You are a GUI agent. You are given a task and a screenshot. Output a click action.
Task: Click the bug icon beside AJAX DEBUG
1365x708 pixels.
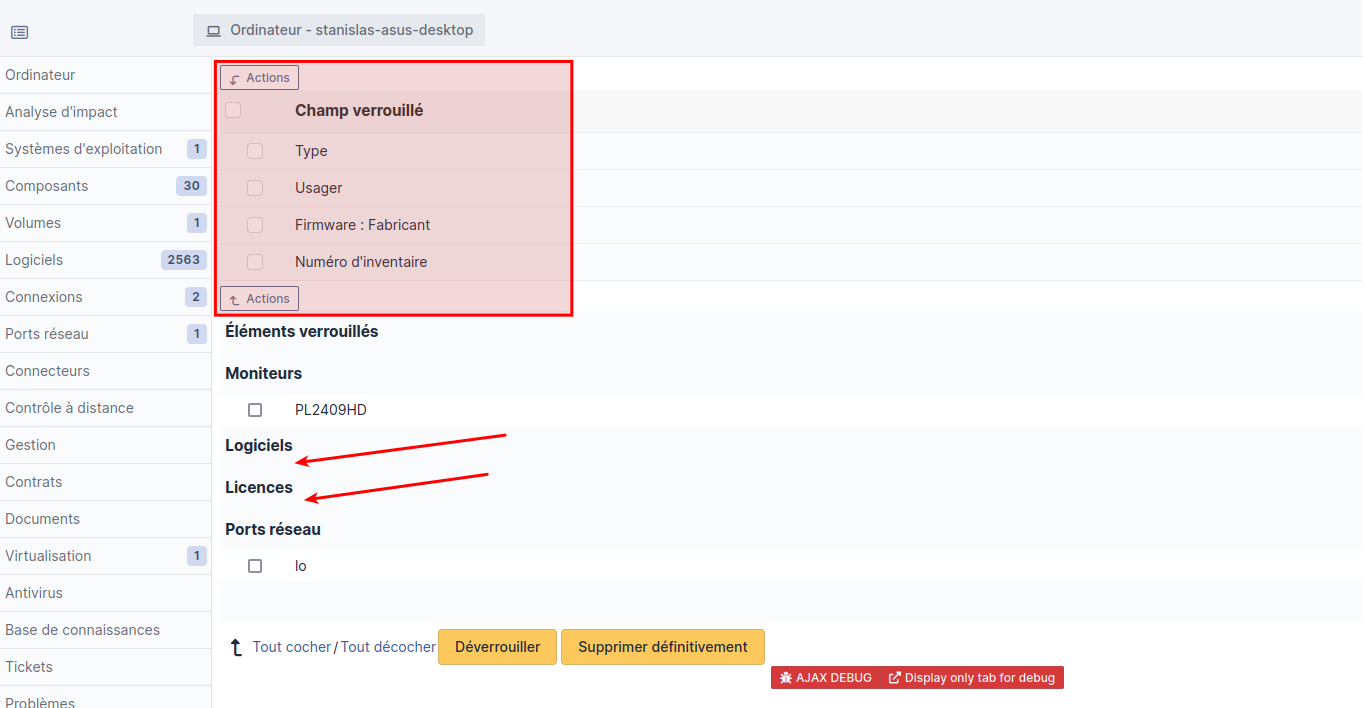pos(786,678)
